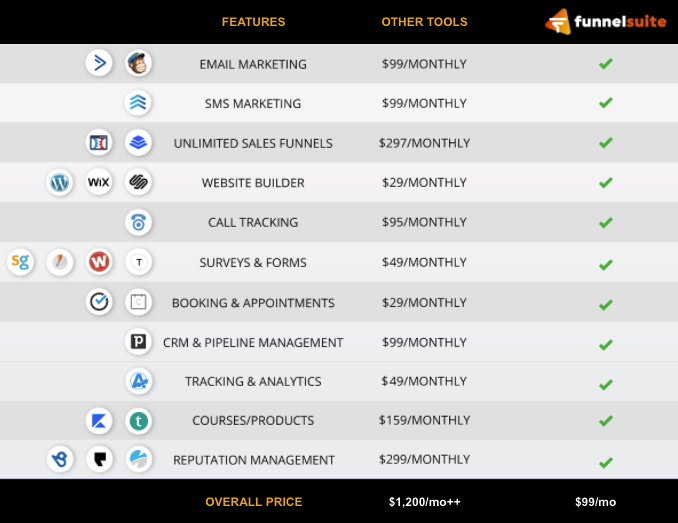Click the green checkmark for Website Builder
Image resolution: width=678 pixels, height=523 pixels.
point(605,183)
